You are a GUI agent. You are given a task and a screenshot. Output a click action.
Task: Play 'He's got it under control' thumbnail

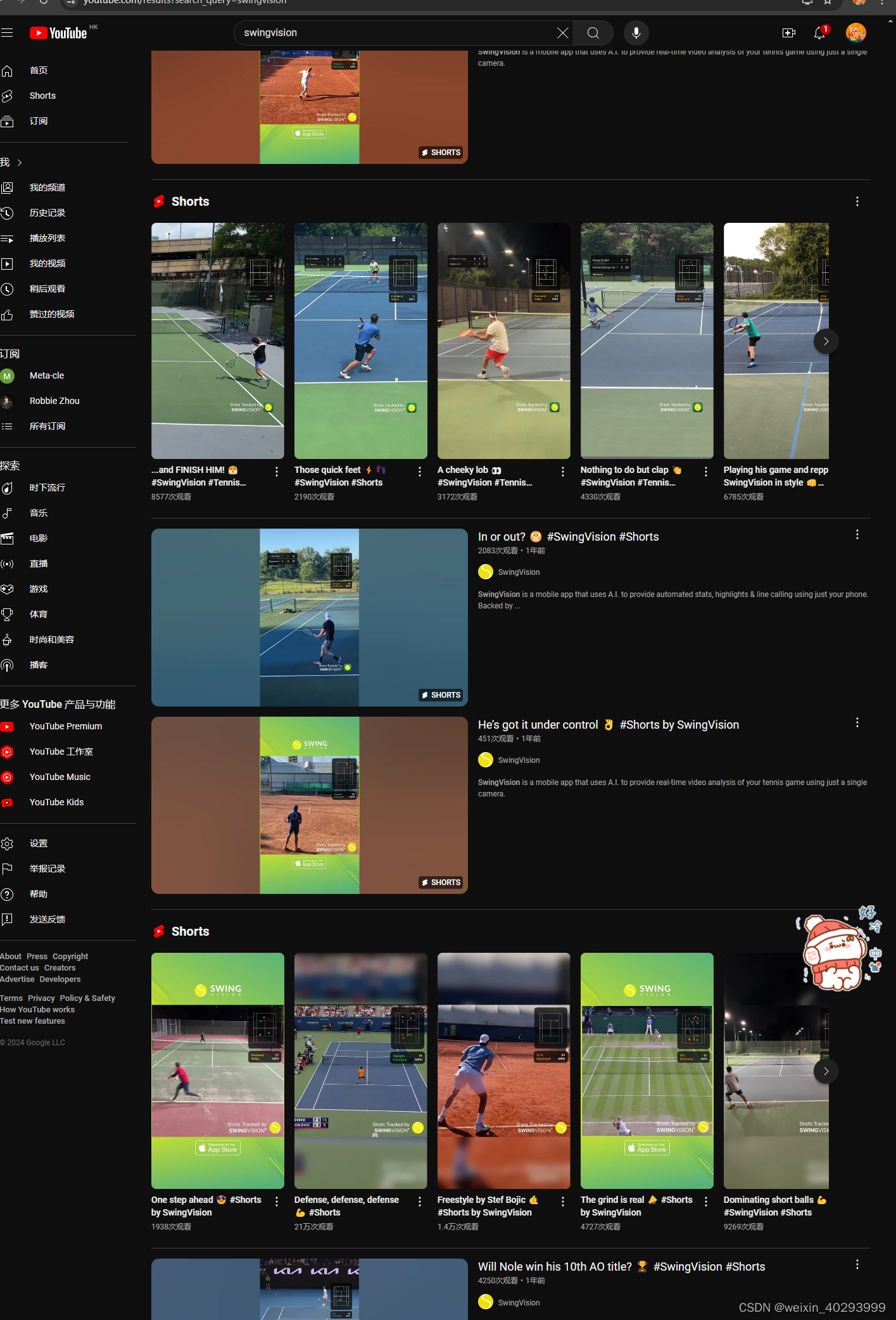point(310,805)
